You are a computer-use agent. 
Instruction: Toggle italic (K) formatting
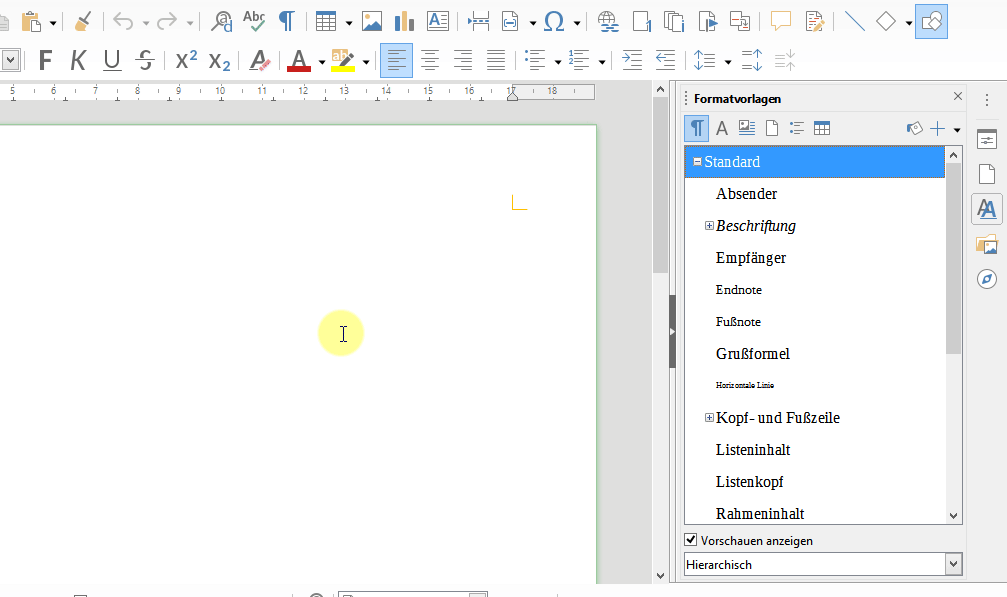78,61
